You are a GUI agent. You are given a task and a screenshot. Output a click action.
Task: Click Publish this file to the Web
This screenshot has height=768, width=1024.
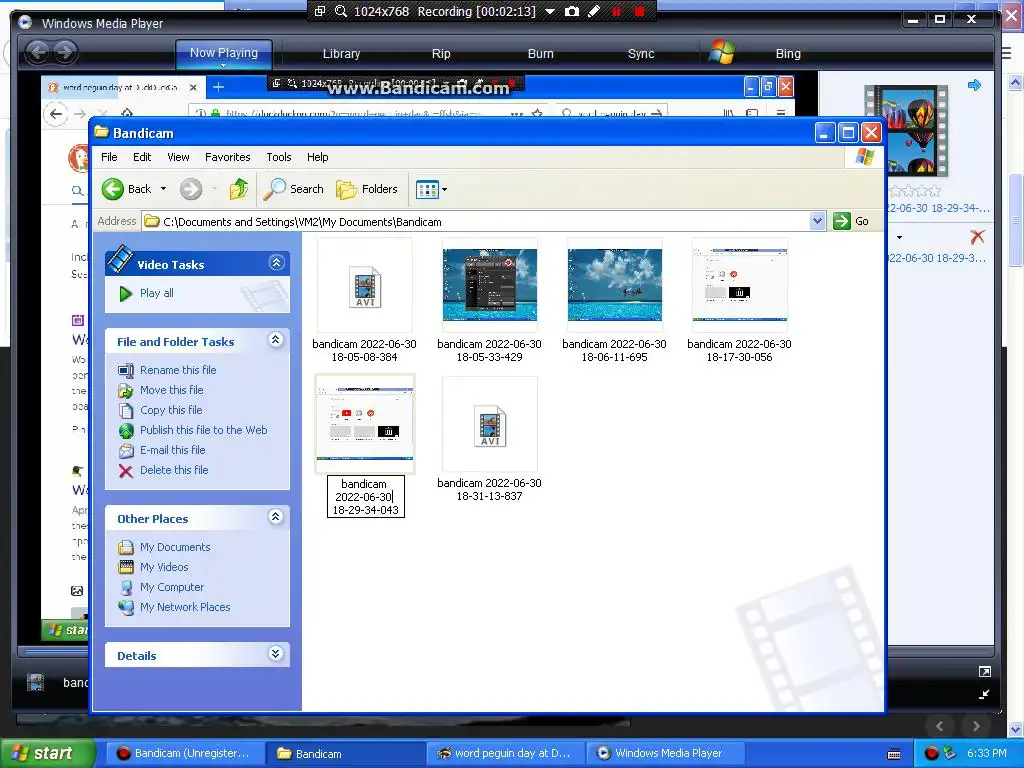click(204, 430)
